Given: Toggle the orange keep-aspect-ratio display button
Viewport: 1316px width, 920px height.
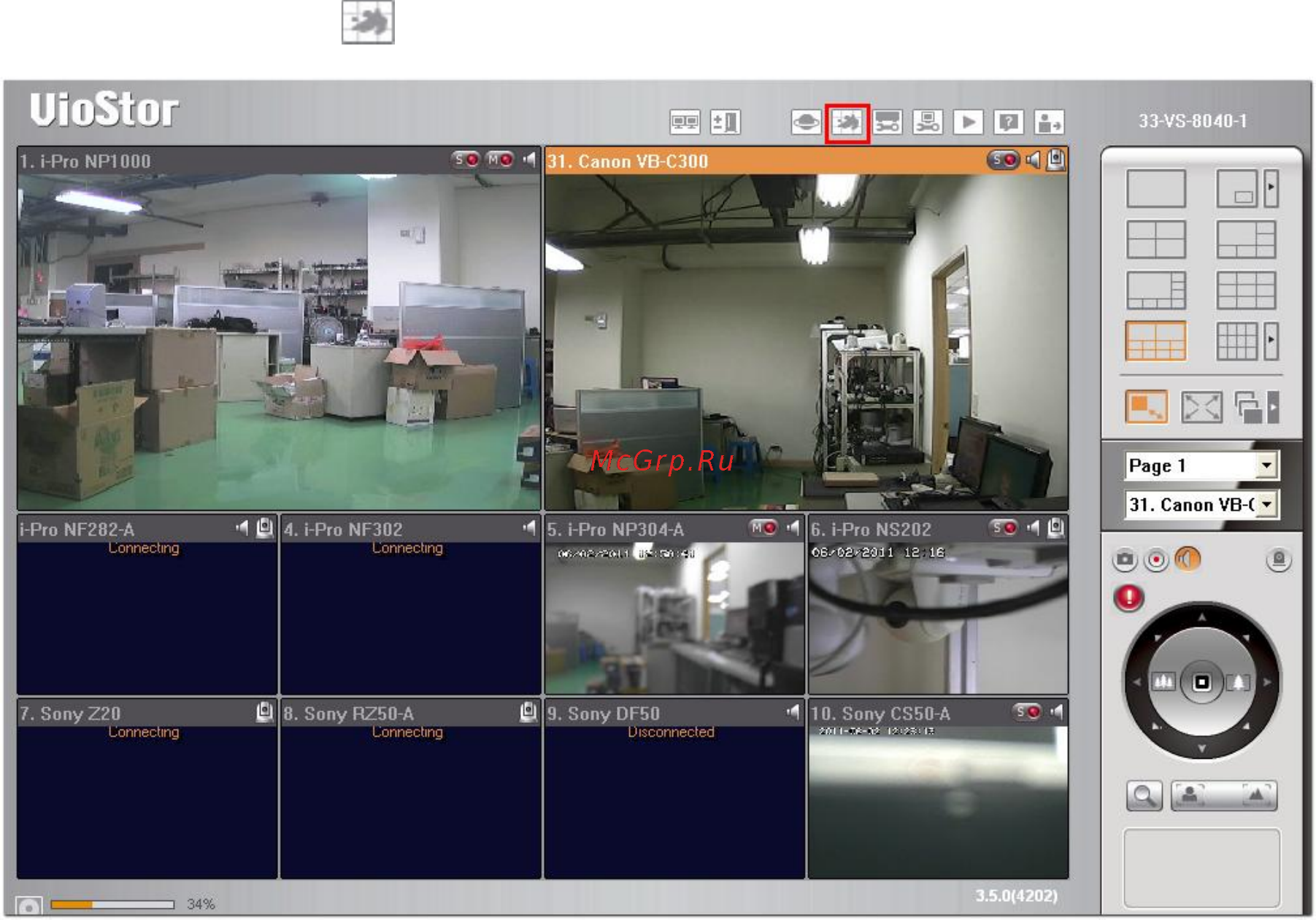Looking at the screenshot, I should pos(1147,406).
